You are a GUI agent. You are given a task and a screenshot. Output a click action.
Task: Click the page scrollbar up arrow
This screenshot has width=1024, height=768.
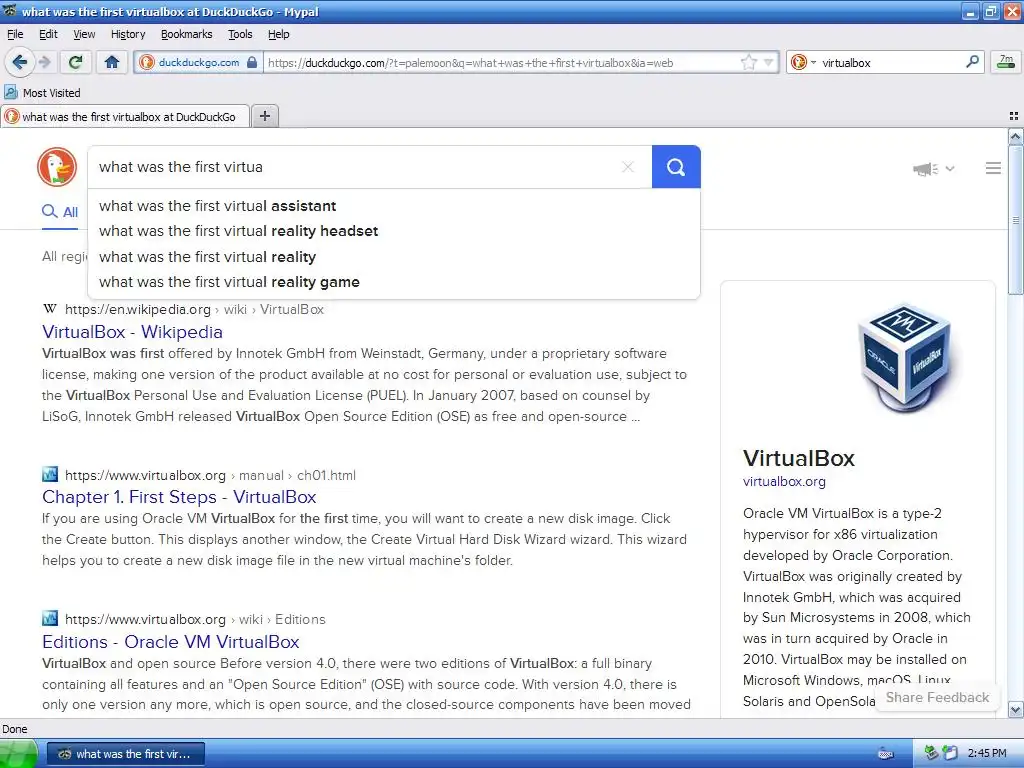pyautogui.click(x=1016, y=136)
